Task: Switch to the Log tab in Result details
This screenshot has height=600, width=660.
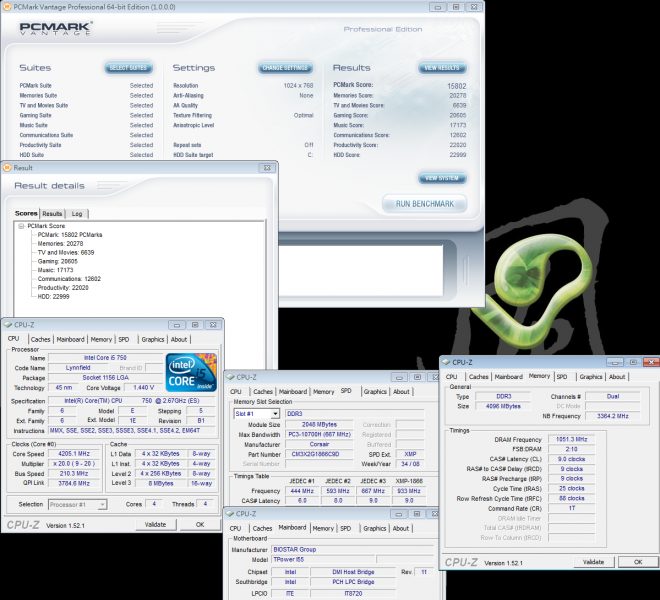Action: (77, 214)
